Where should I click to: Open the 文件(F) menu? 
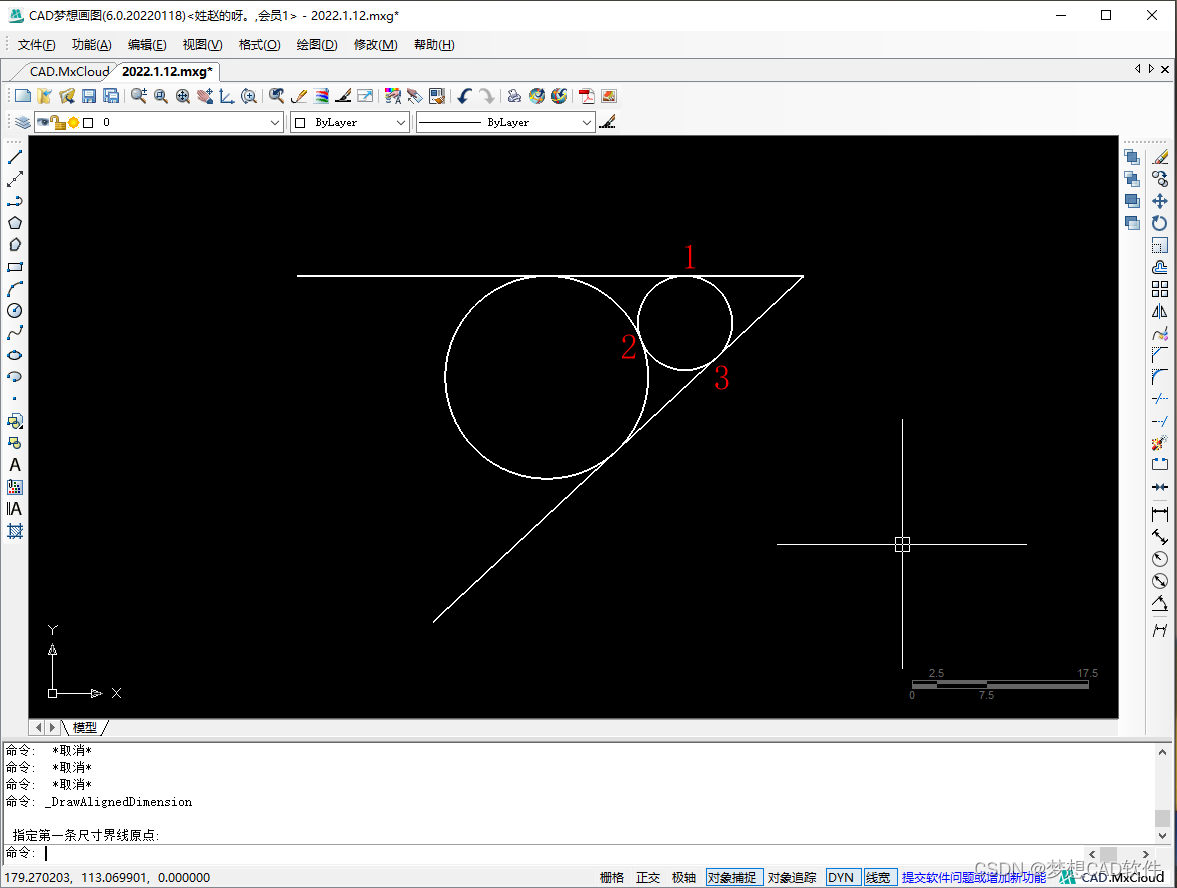tap(37, 44)
